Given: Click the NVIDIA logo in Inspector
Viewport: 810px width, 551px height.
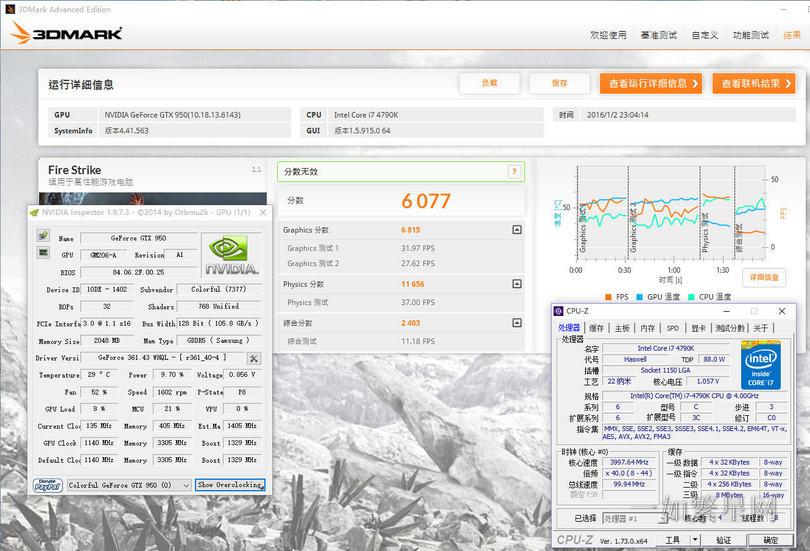Looking at the screenshot, I should pos(231,255).
